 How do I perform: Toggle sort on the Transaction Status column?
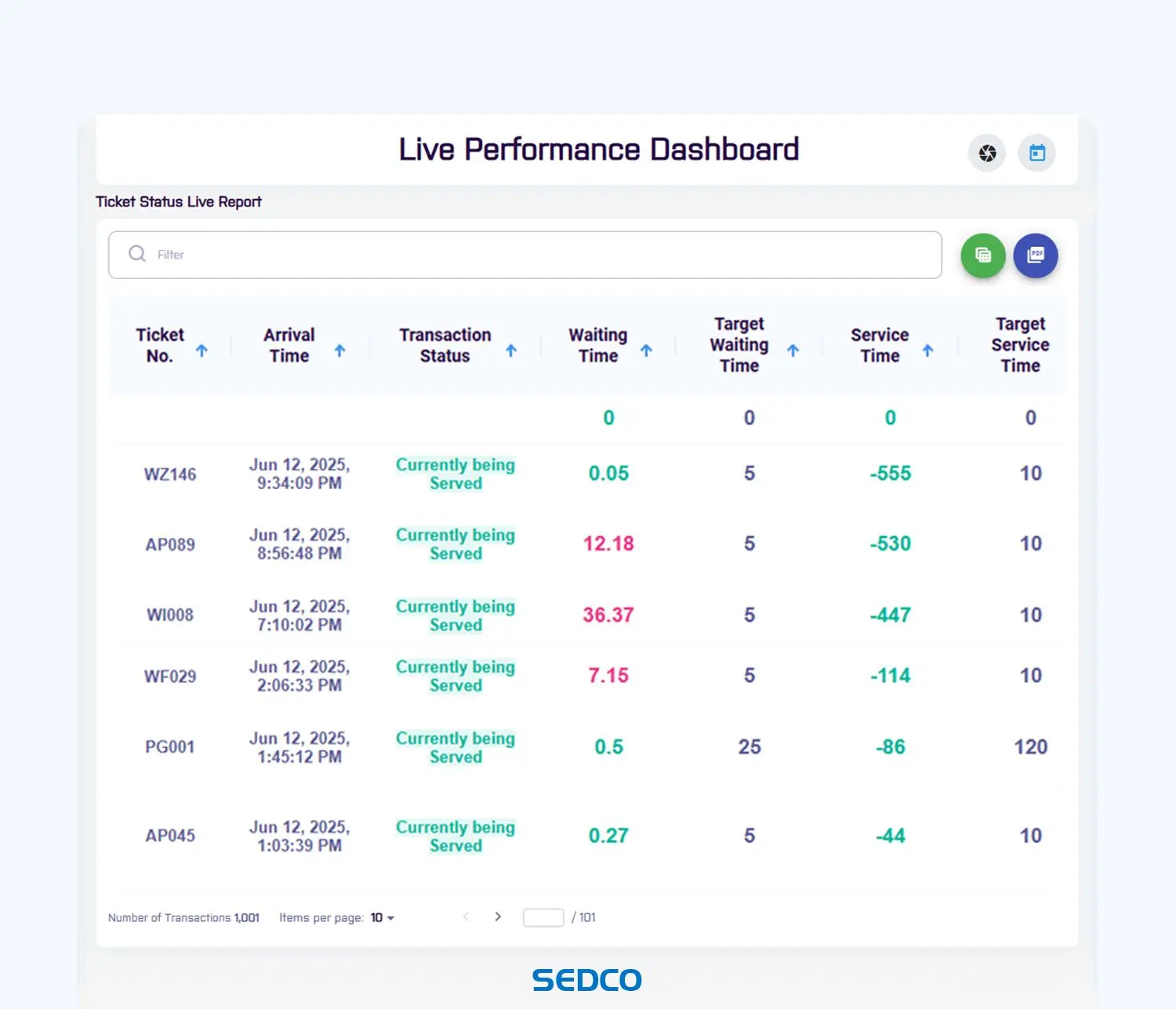[x=512, y=350]
